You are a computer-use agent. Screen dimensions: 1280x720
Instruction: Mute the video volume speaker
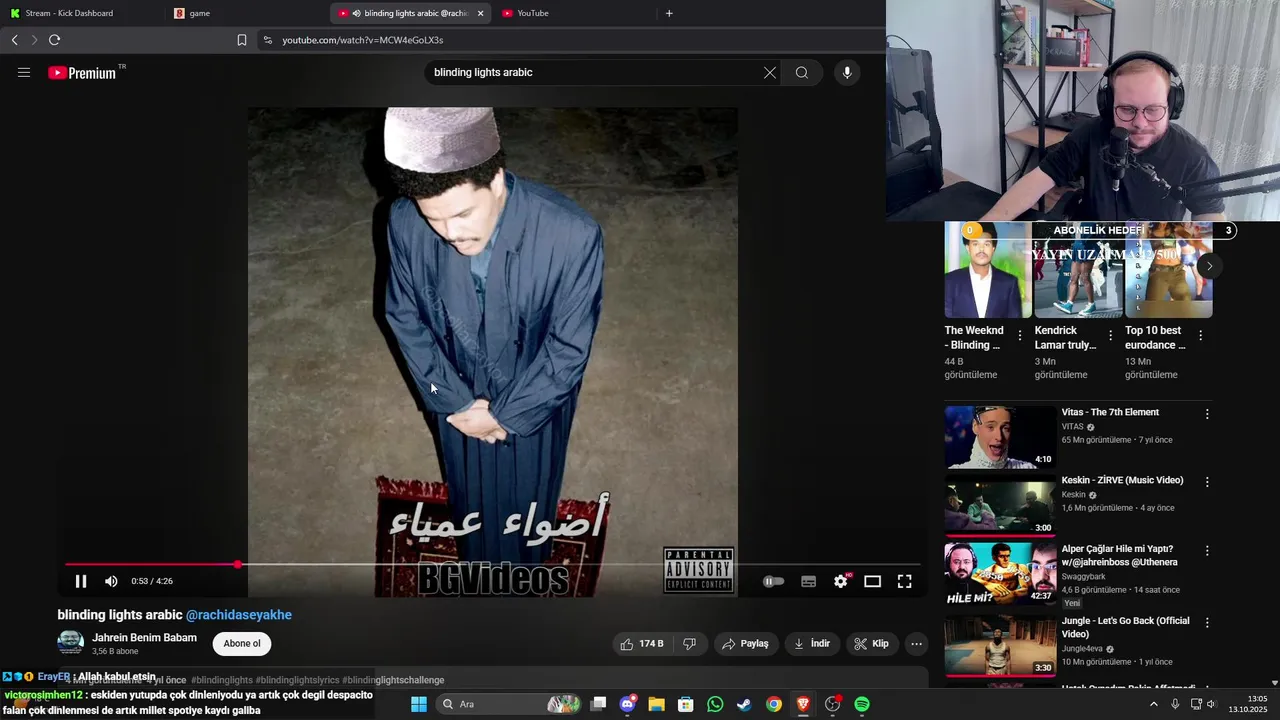(111, 581)
